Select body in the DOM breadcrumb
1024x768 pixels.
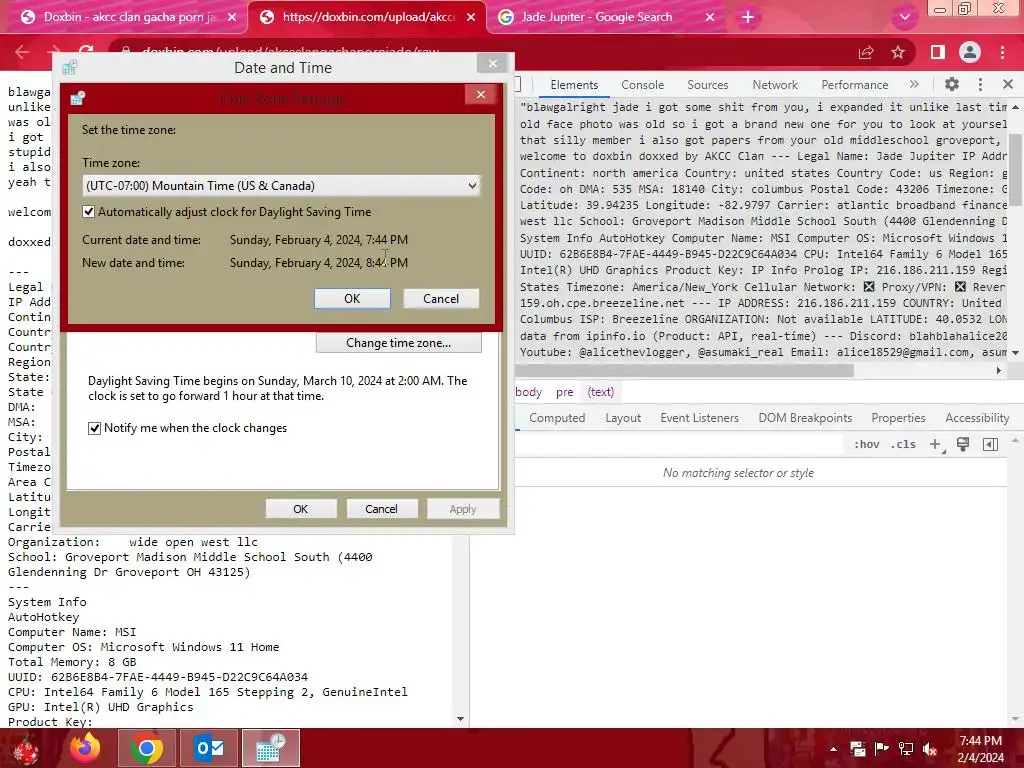click(528, 392)
